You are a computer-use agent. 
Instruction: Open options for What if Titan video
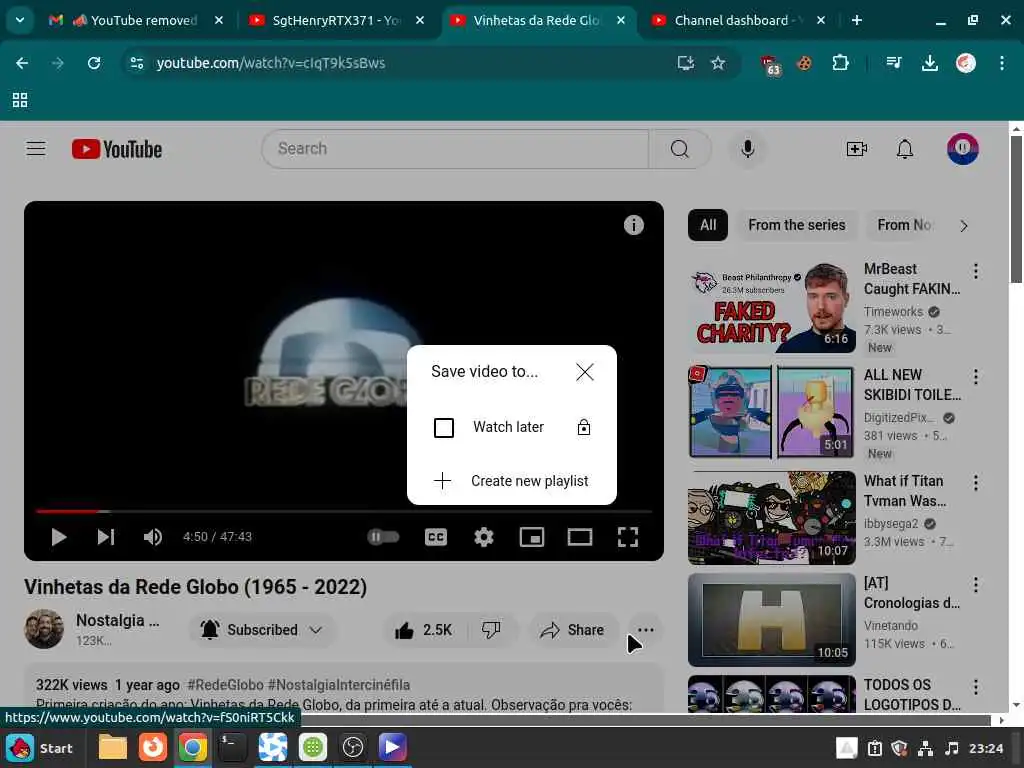point(975,482)
